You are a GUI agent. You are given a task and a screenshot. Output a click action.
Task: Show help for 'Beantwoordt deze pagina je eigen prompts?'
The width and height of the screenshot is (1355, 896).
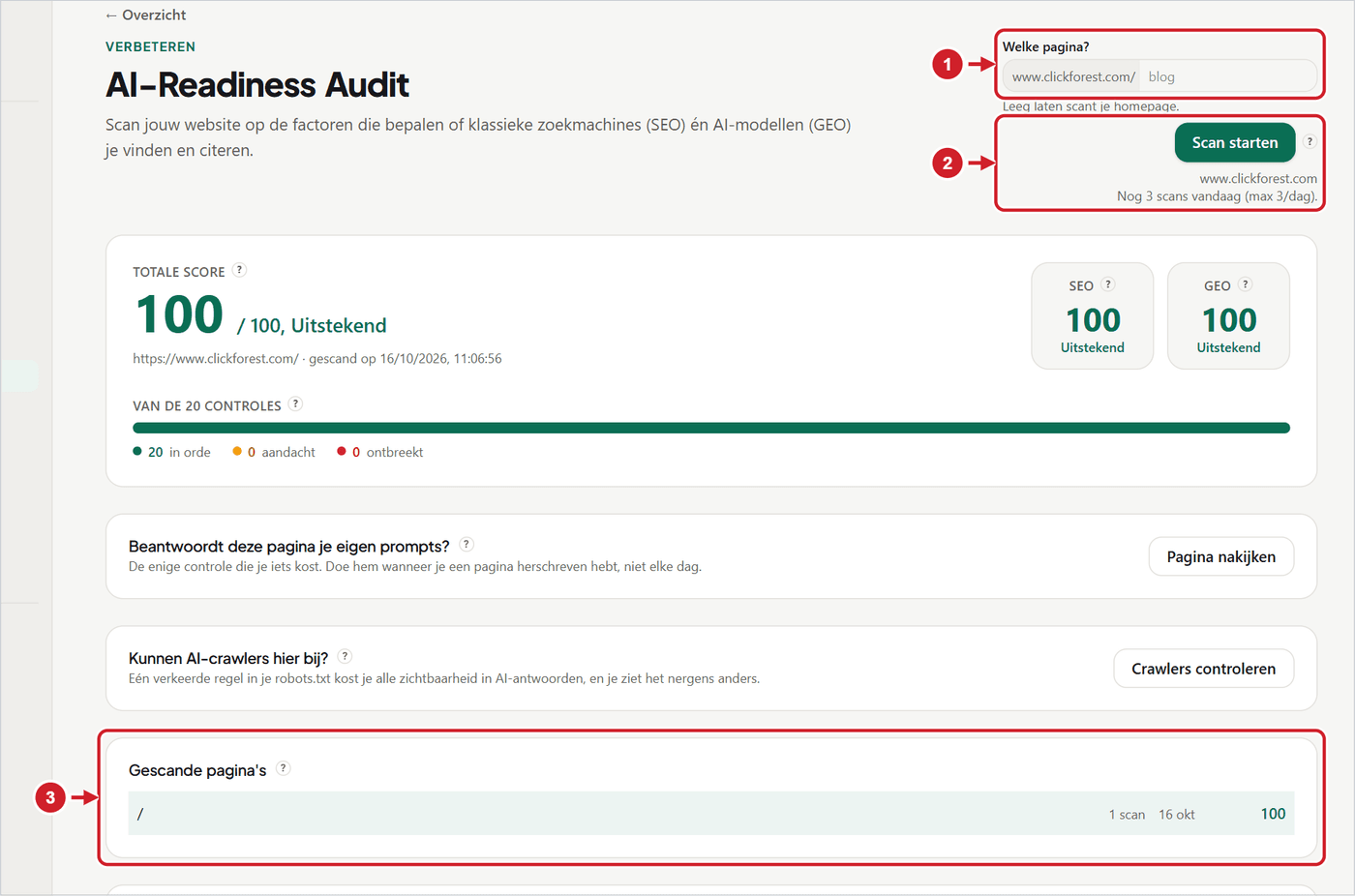pyautogui.click(x=467, y=545)
